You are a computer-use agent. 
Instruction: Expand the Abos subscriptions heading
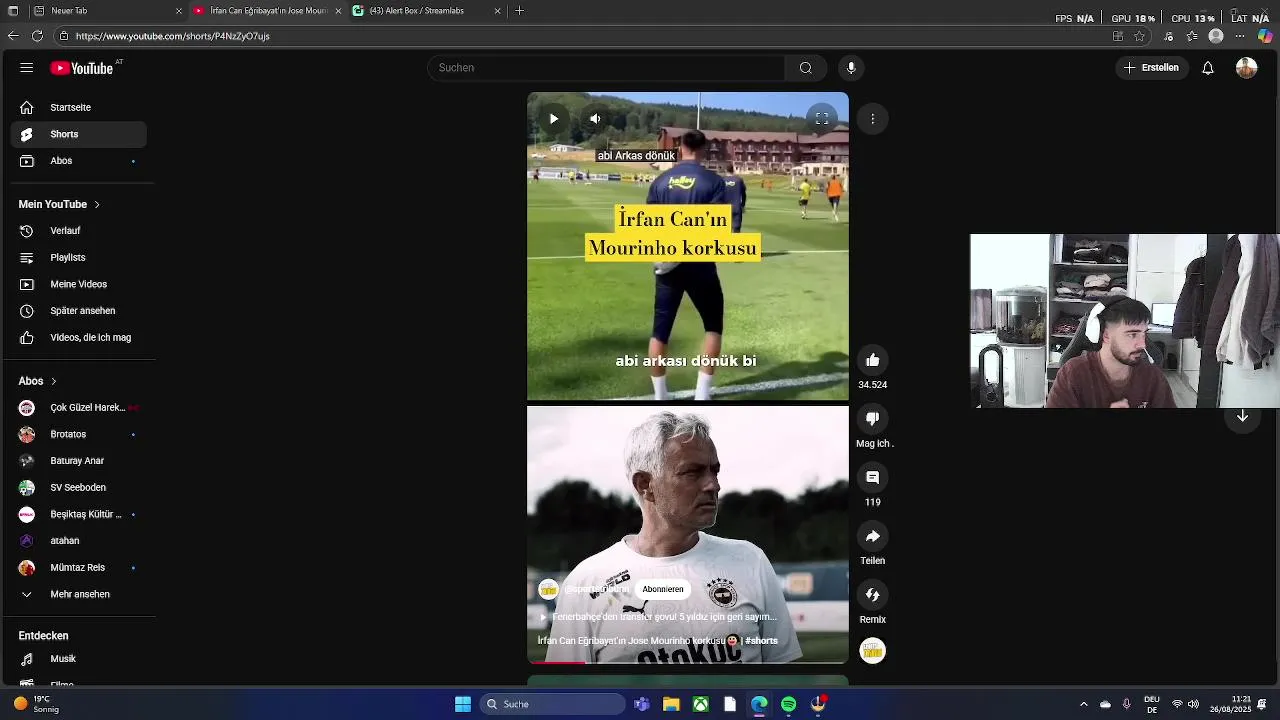(38, 381)
